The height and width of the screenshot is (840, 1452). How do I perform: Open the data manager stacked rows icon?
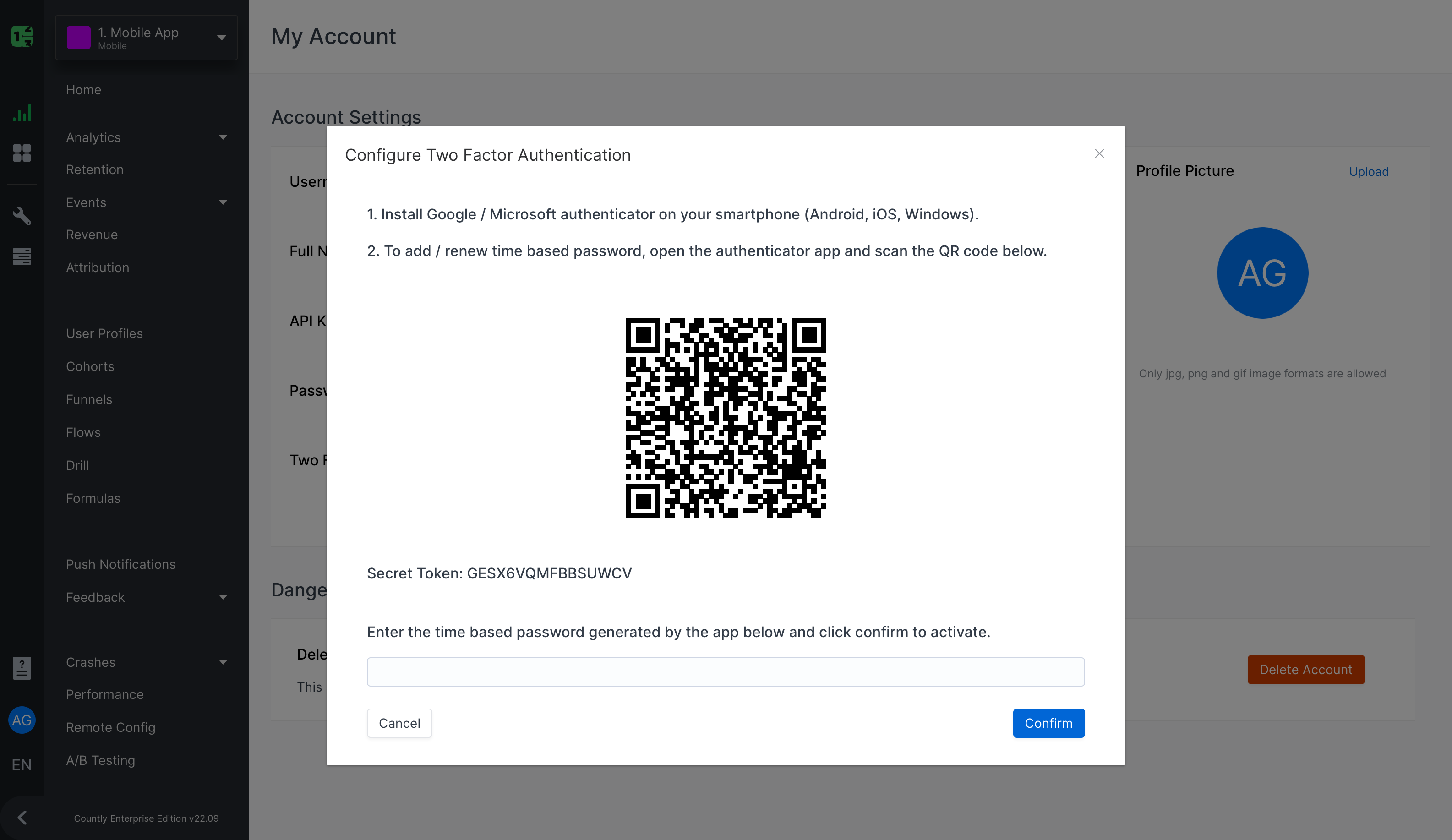[22, 256]
